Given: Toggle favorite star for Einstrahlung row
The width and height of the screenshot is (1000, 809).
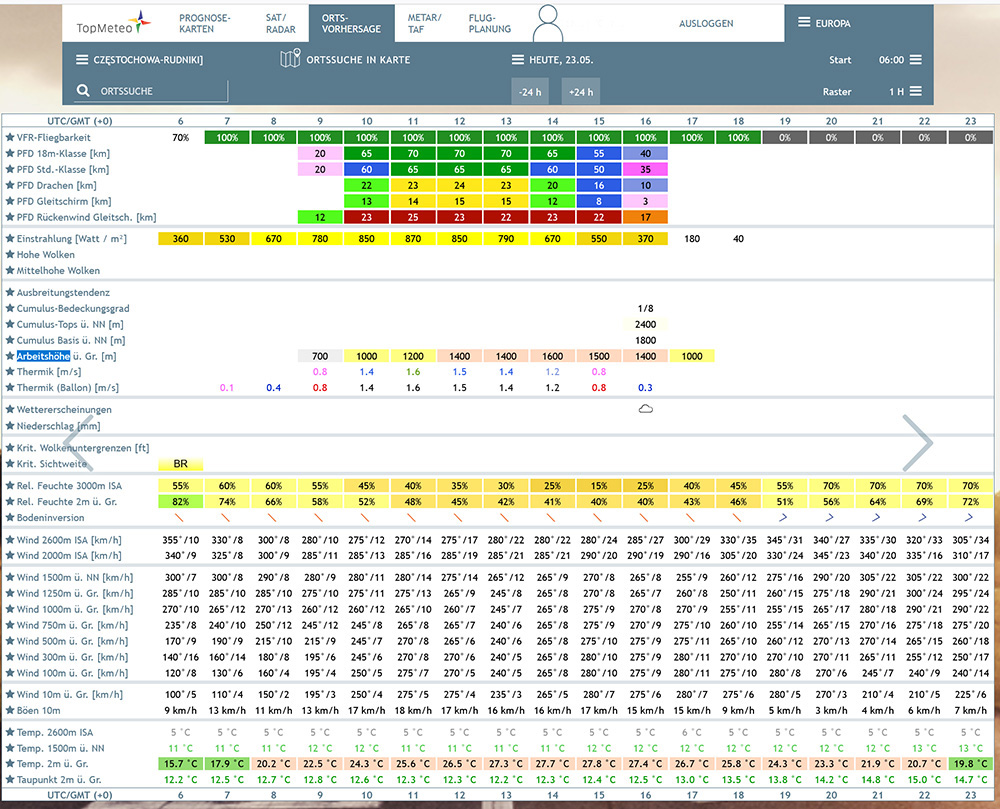Looking at the screenshot, I should [10, 238].
